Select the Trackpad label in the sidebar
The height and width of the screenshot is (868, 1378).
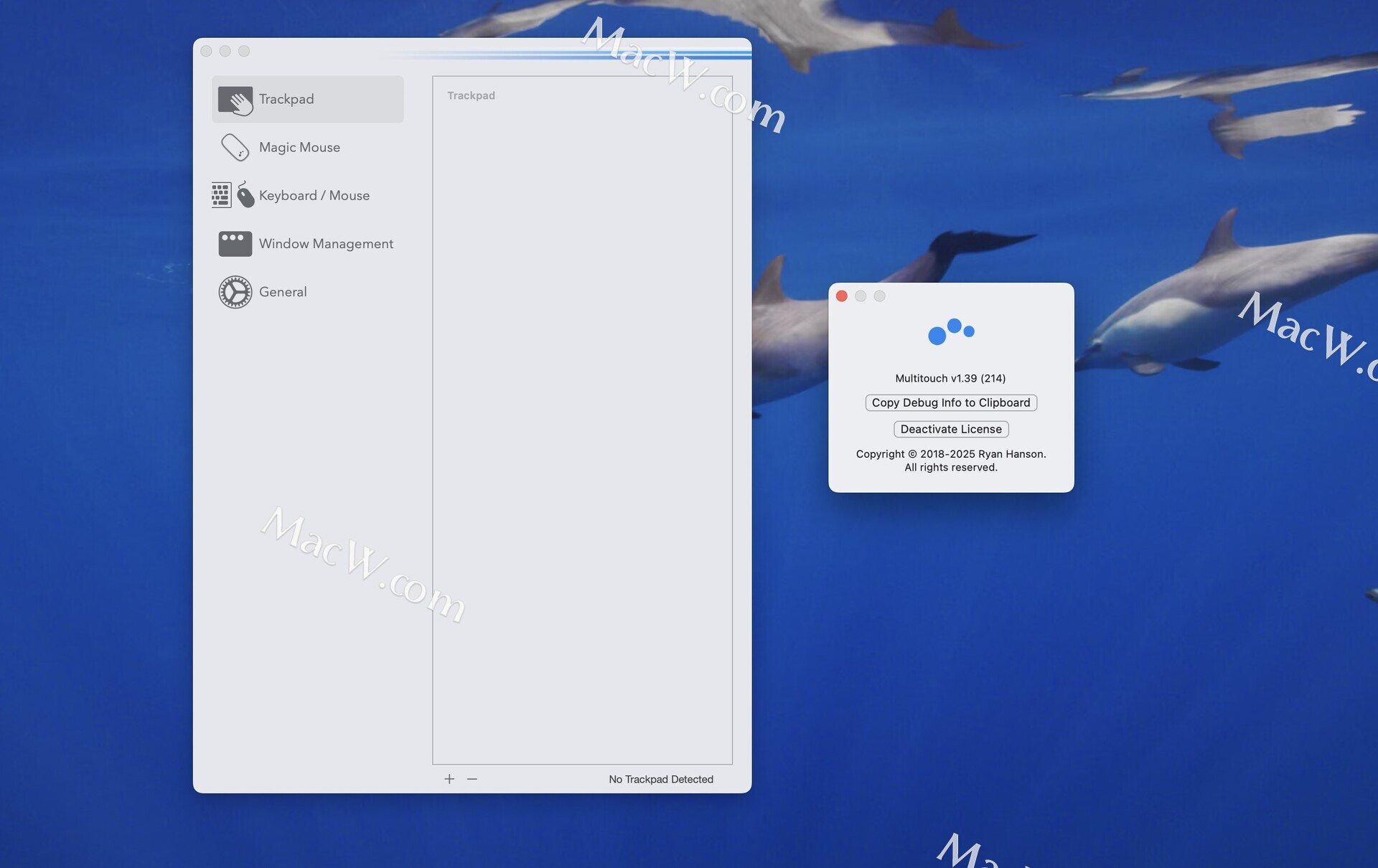pos(286,99)
